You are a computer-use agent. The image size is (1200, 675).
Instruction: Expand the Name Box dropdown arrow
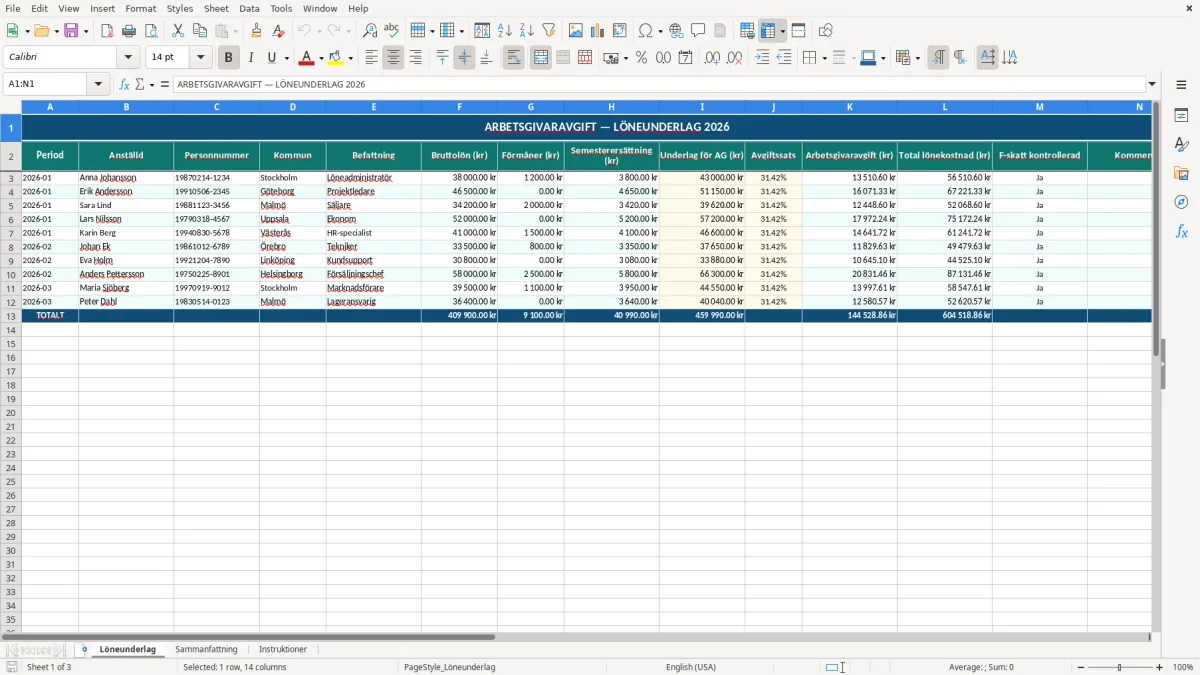98,84
